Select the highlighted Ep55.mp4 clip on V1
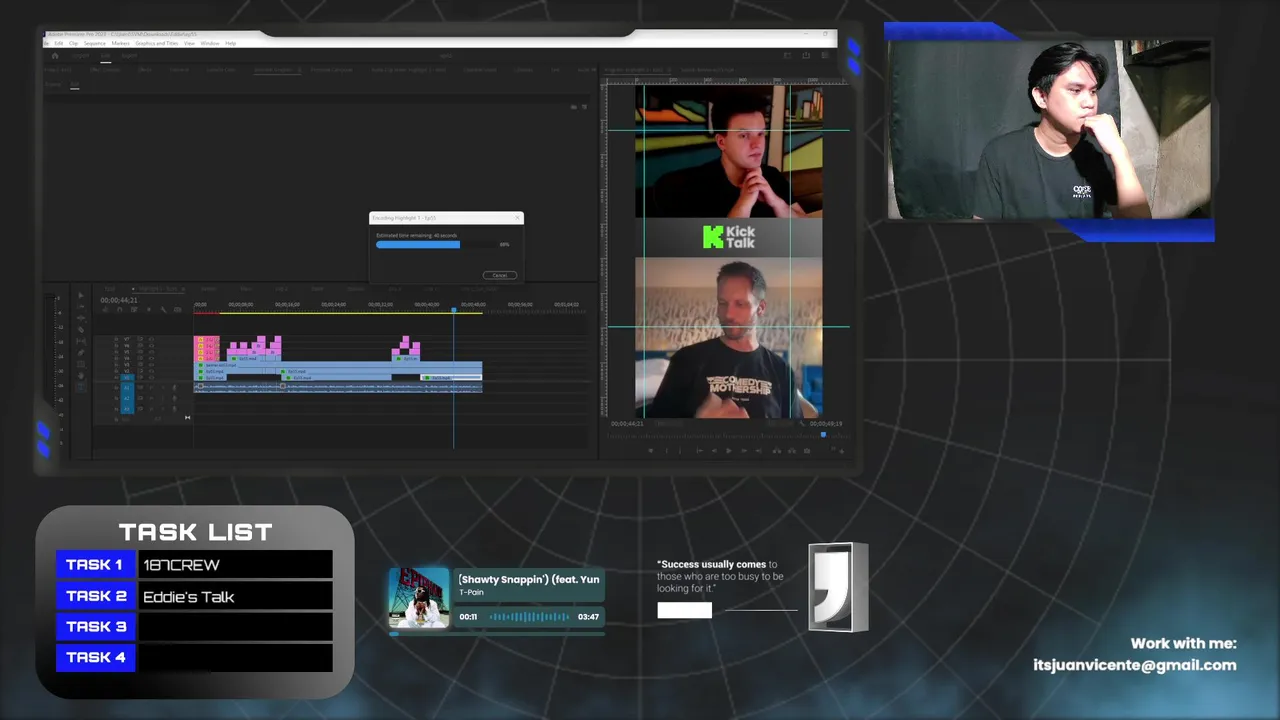 tap(452, 377)
